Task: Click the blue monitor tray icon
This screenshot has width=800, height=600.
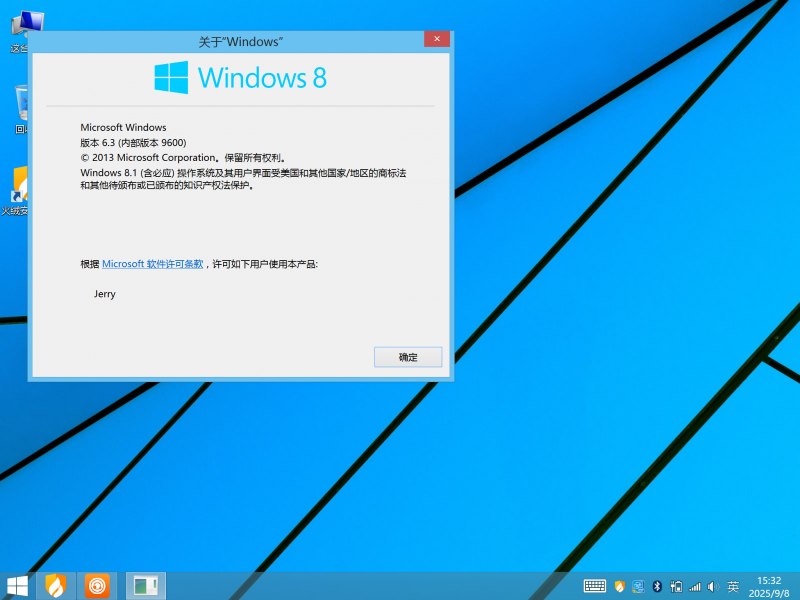Action: 638,587
